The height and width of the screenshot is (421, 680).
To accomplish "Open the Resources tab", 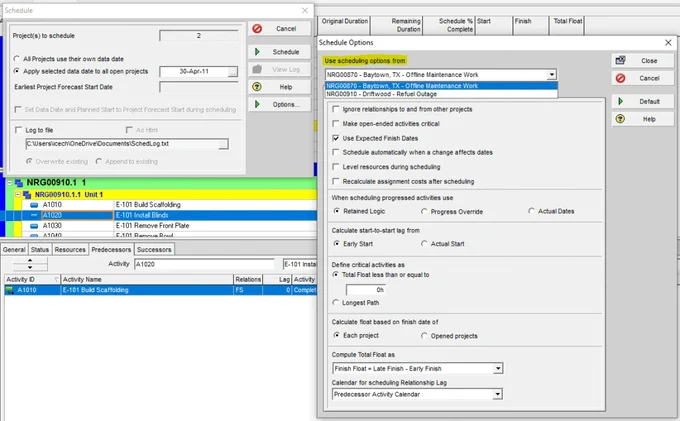I will [70, 250].
